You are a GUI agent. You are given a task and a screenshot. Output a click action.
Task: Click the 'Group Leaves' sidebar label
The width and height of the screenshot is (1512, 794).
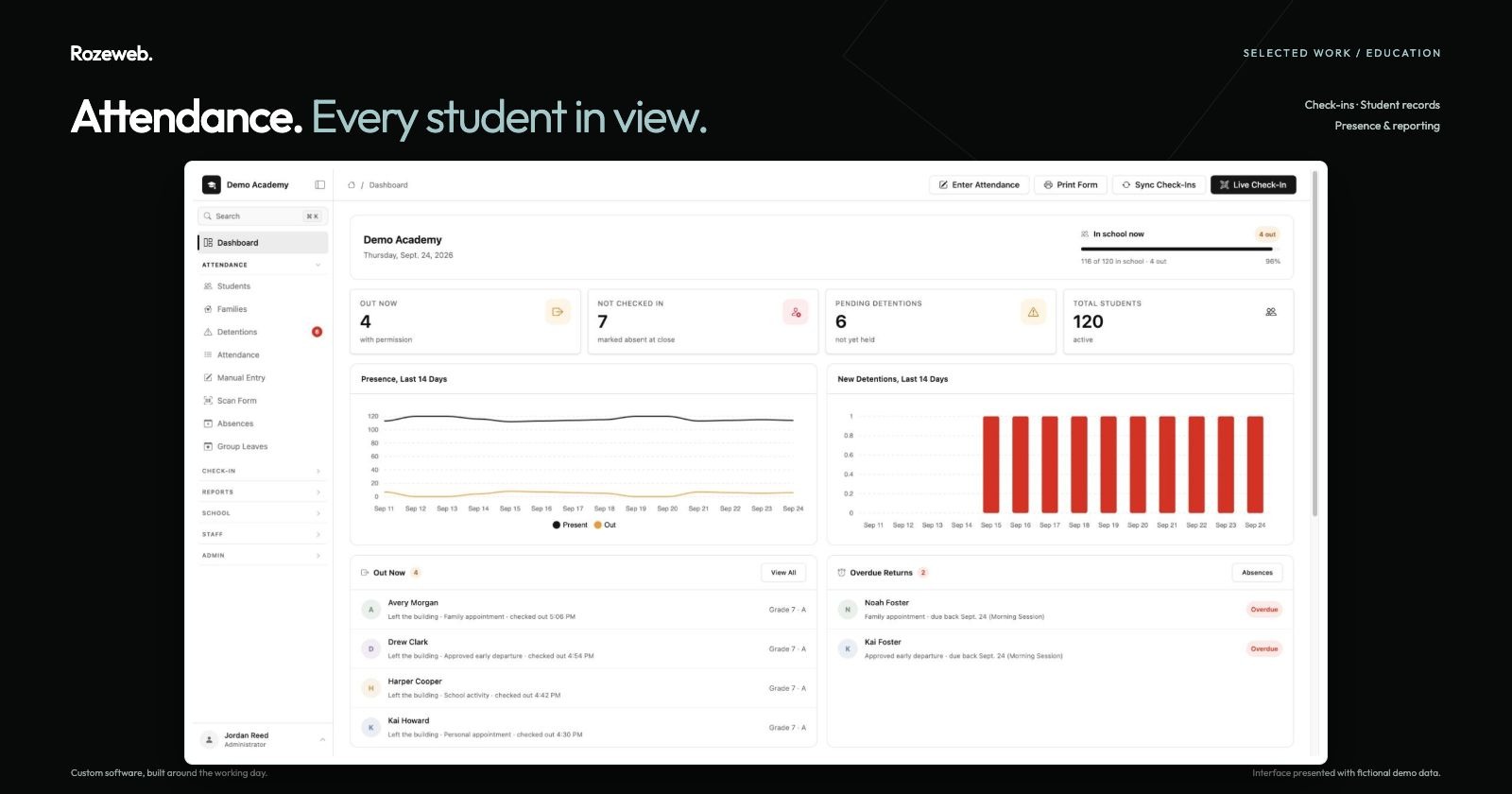click(243, 446)
